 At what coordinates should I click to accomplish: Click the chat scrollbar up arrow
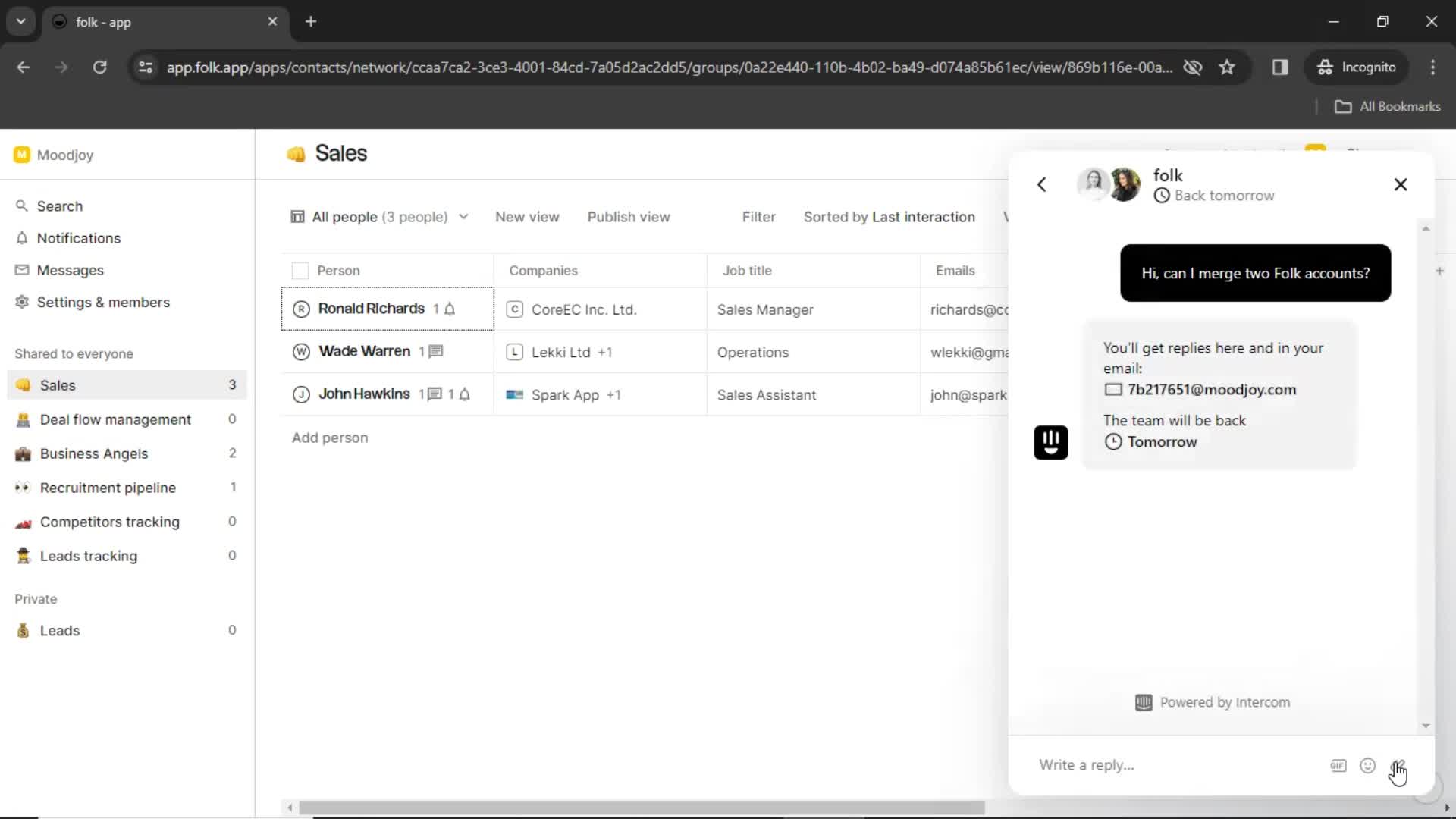click(1426, 228)
